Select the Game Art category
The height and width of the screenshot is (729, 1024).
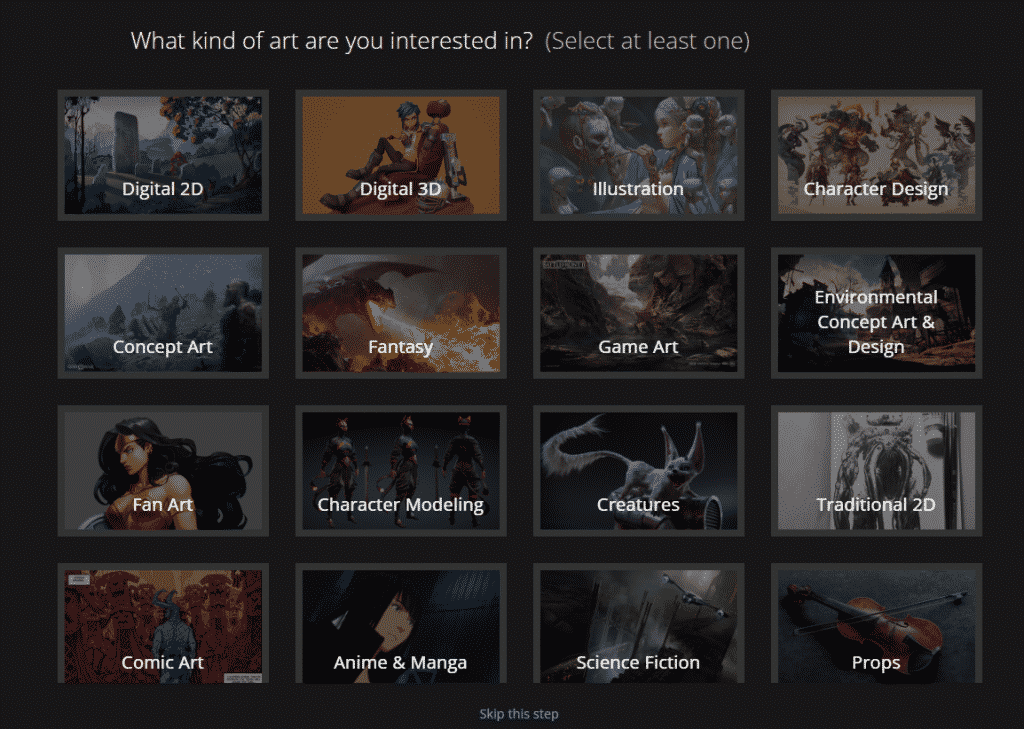tap(639, 313)
